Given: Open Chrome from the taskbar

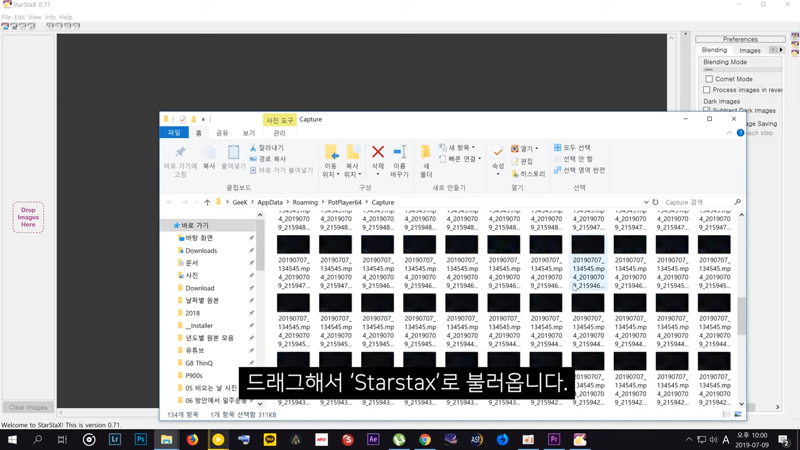Looking at the screenshot, I should pos(424,439).
